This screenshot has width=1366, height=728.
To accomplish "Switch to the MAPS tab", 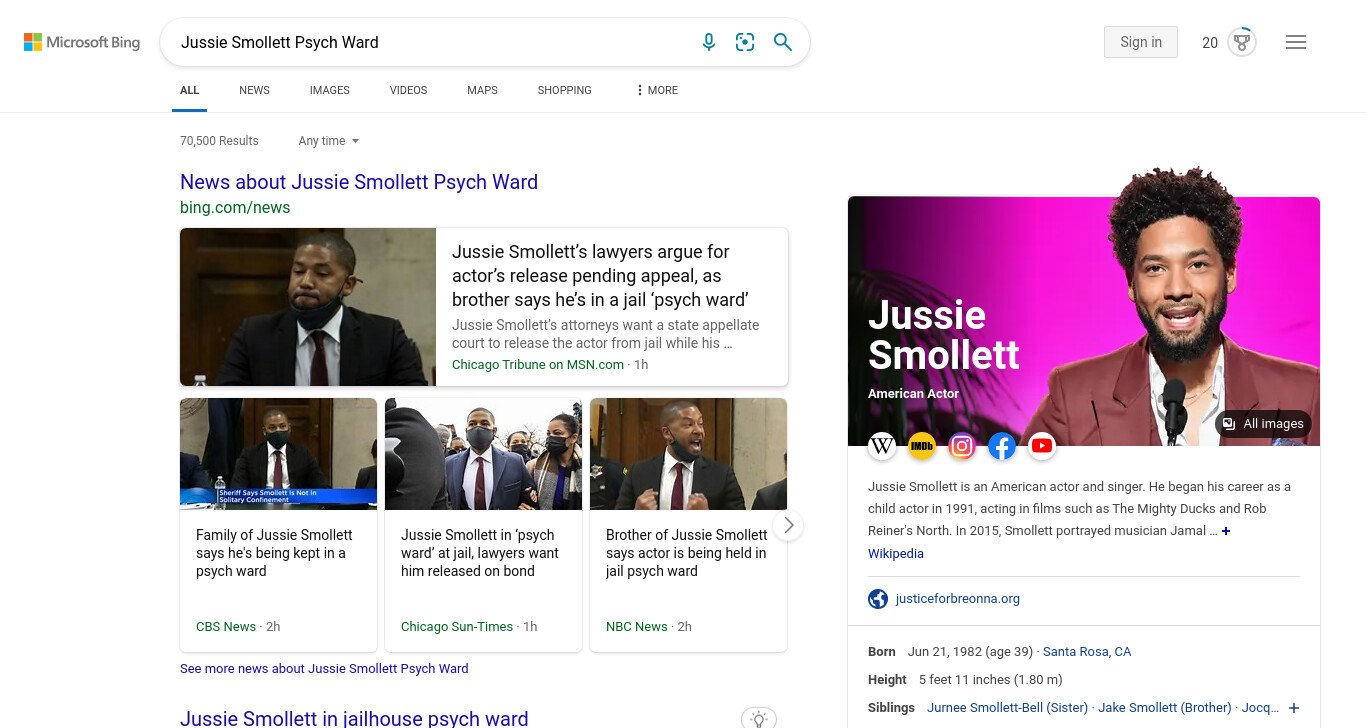I will pos(482,90).
